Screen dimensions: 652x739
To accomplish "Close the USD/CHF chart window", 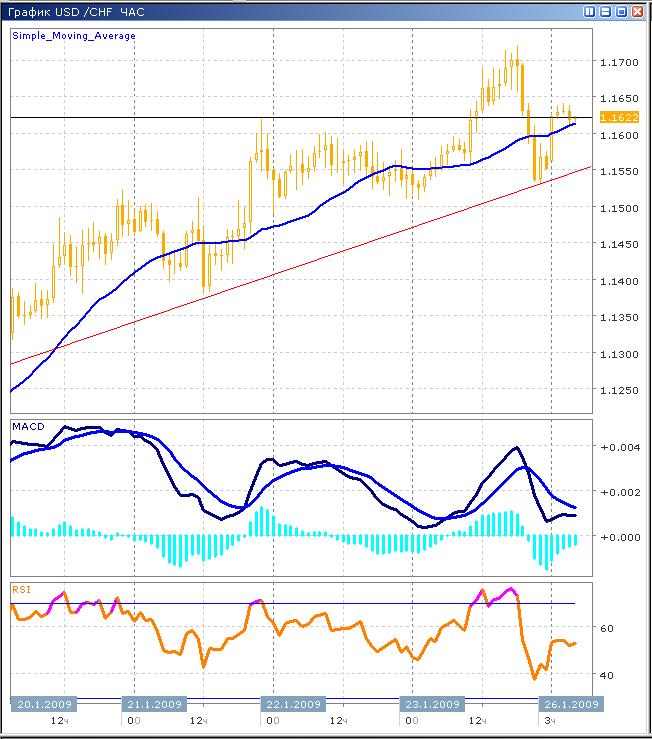I will click(x=639, y=11).
